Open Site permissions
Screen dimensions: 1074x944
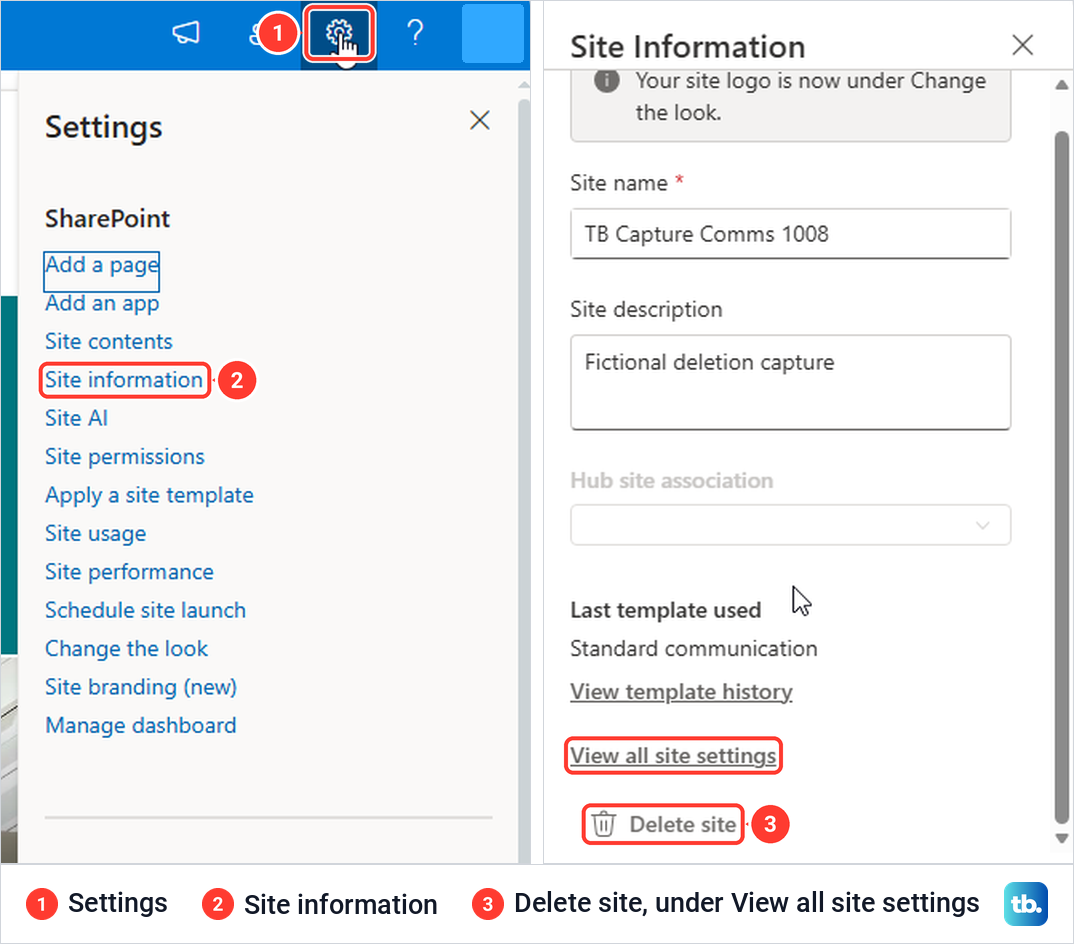point(125,456)
